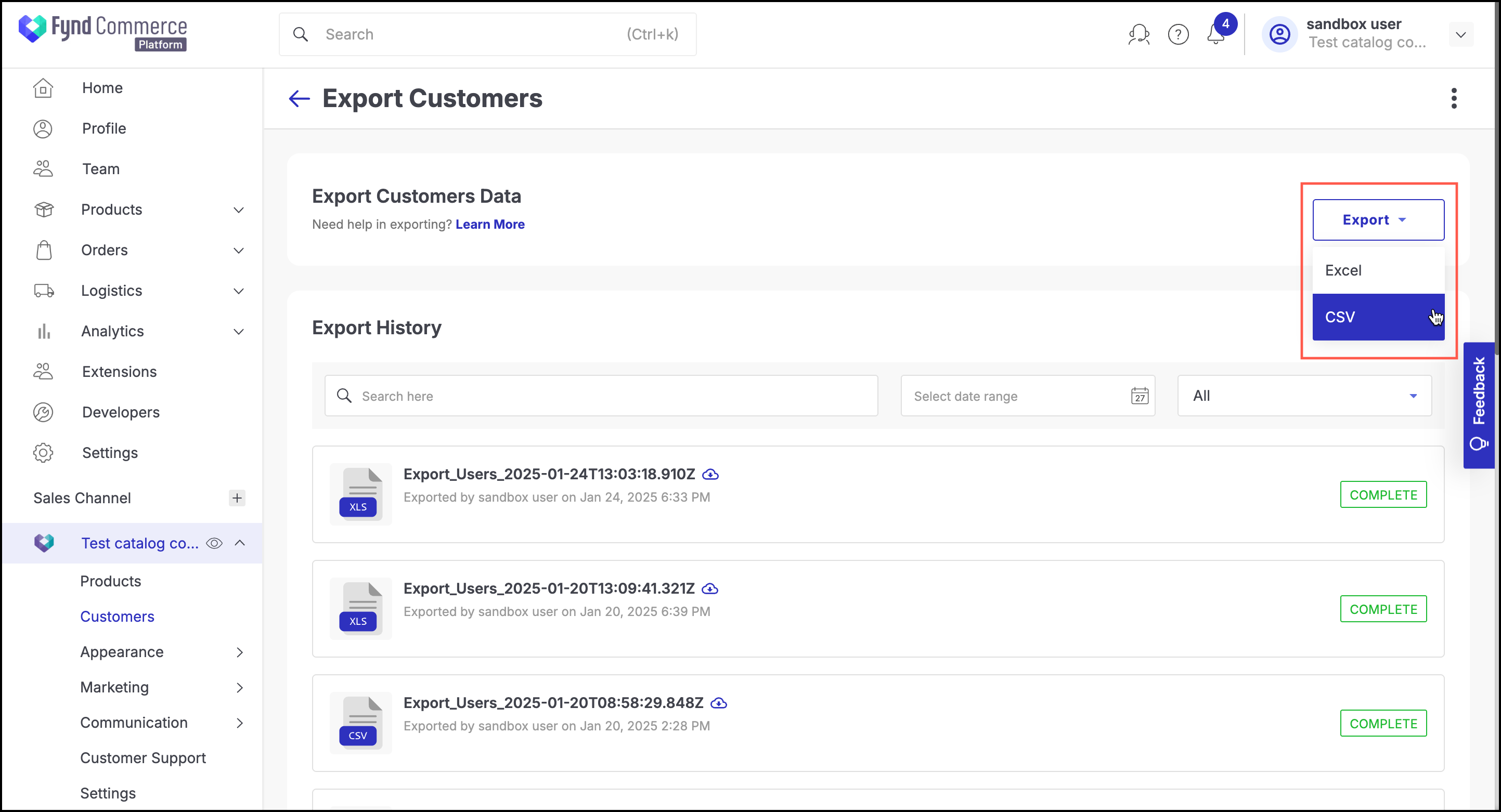1501x812 pixels.
Task: Click the sandbox user avatar icon
Action: (x=1279, y=34)
